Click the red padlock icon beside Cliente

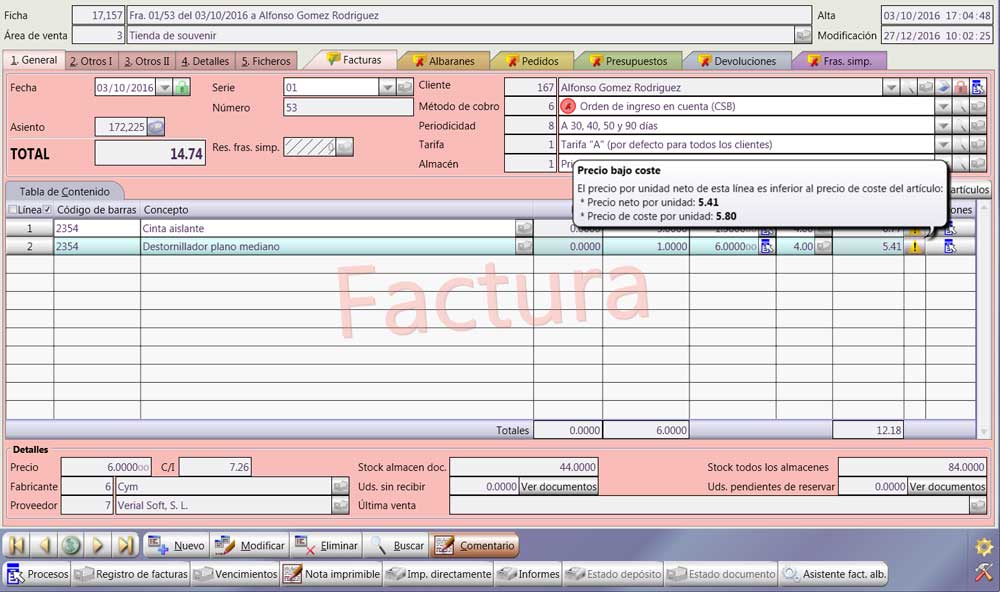click(960, 88)
